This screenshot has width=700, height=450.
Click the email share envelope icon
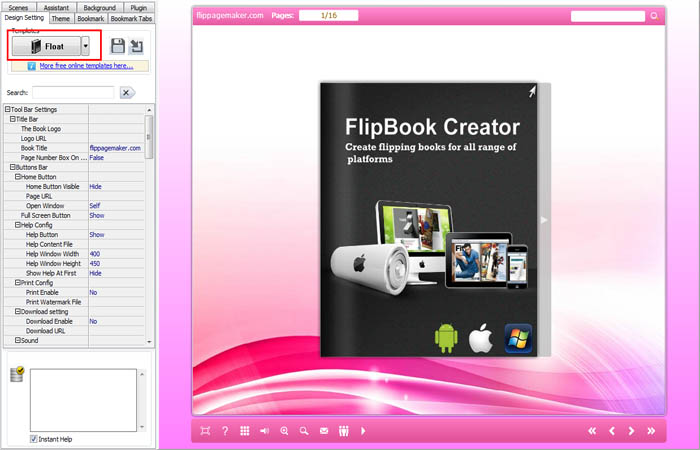coord(324,431)
